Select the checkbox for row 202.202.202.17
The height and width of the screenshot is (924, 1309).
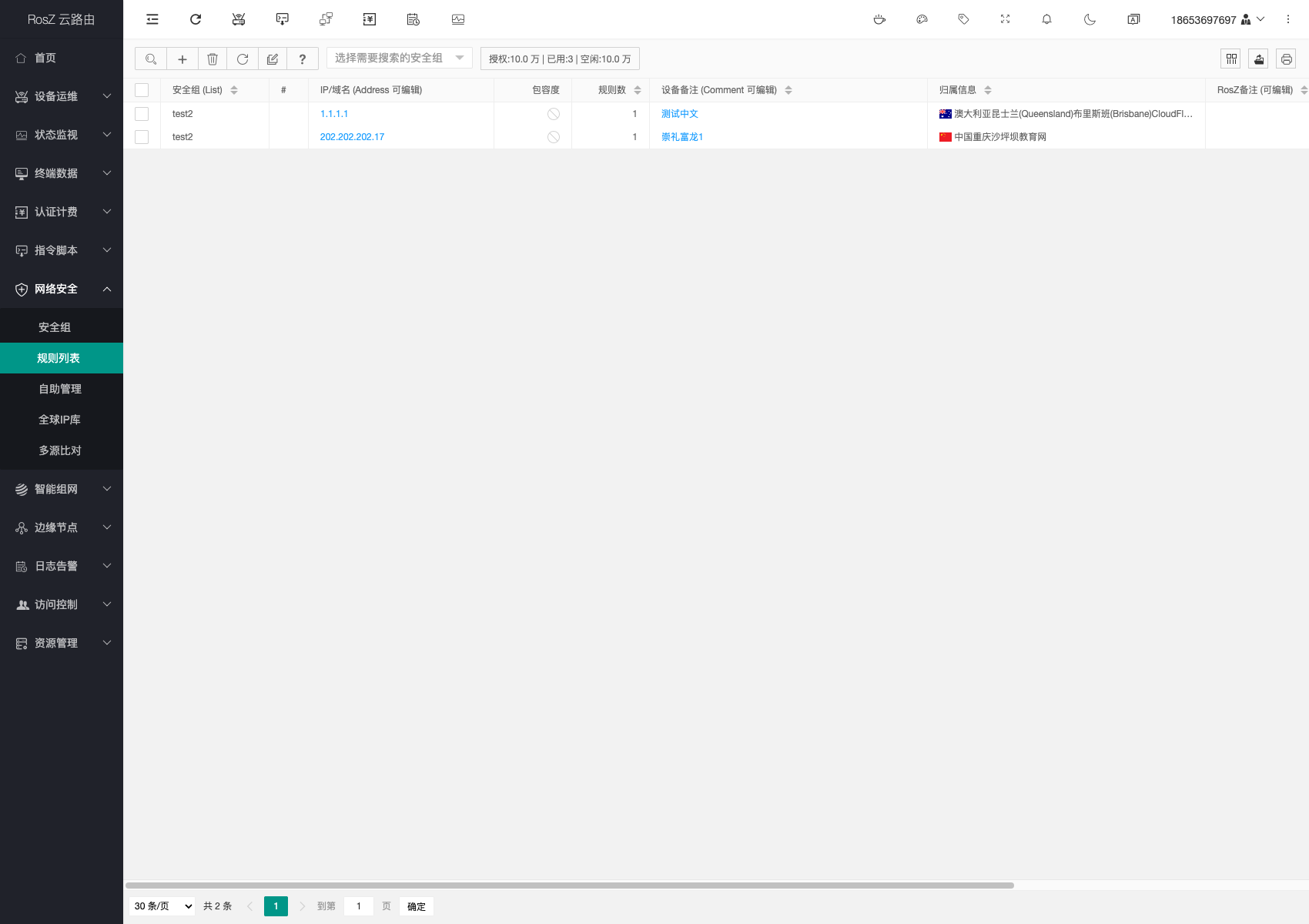[142, 137]
